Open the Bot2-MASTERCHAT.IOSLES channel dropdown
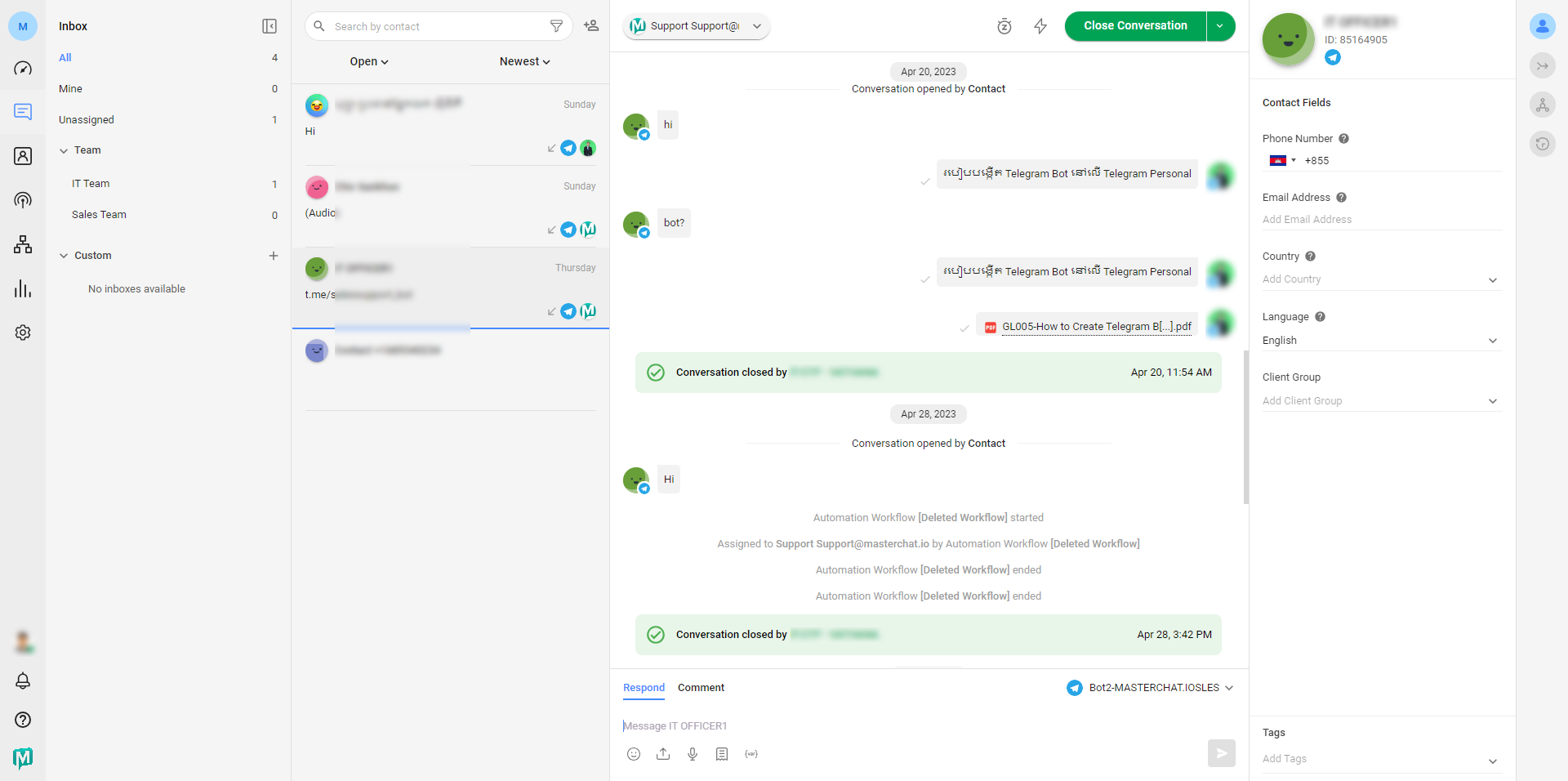 [x=1150, y=688]
